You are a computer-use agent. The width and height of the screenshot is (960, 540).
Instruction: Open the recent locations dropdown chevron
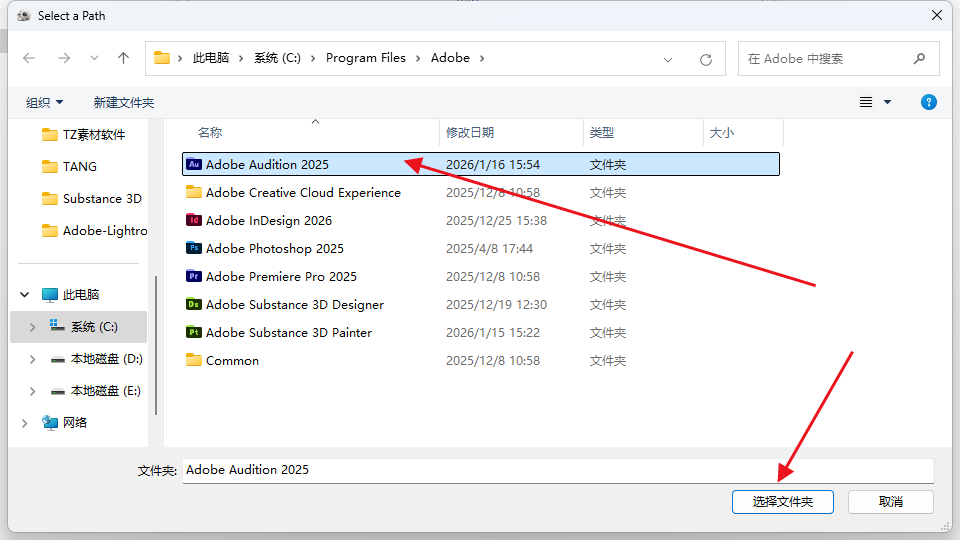point(94,58)
